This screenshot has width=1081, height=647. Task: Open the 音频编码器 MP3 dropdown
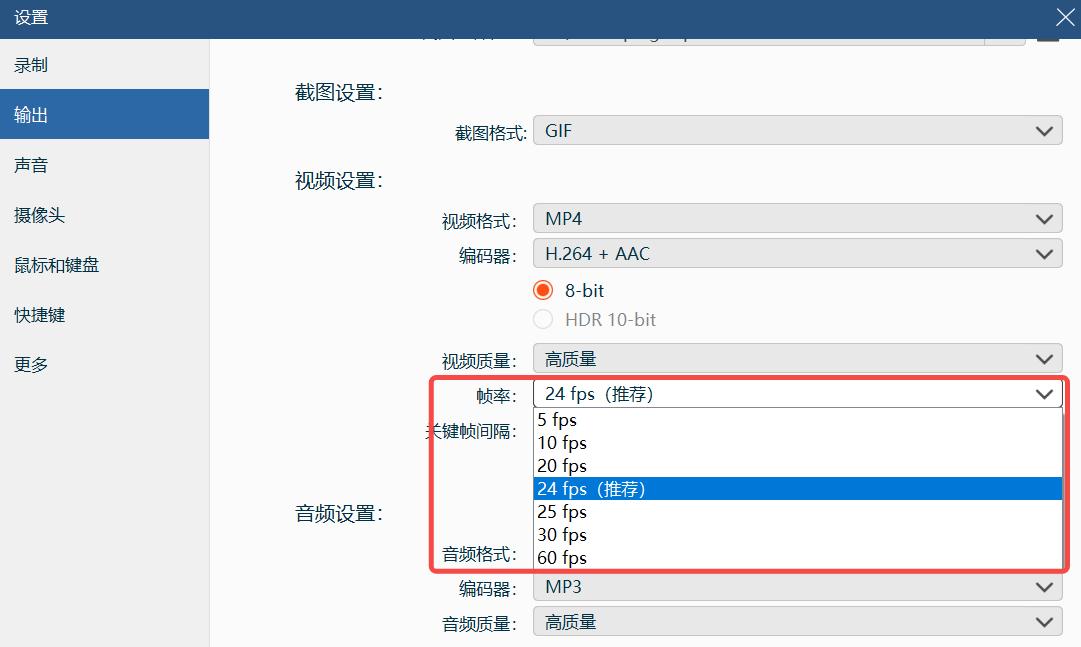[x=795, y=587]
